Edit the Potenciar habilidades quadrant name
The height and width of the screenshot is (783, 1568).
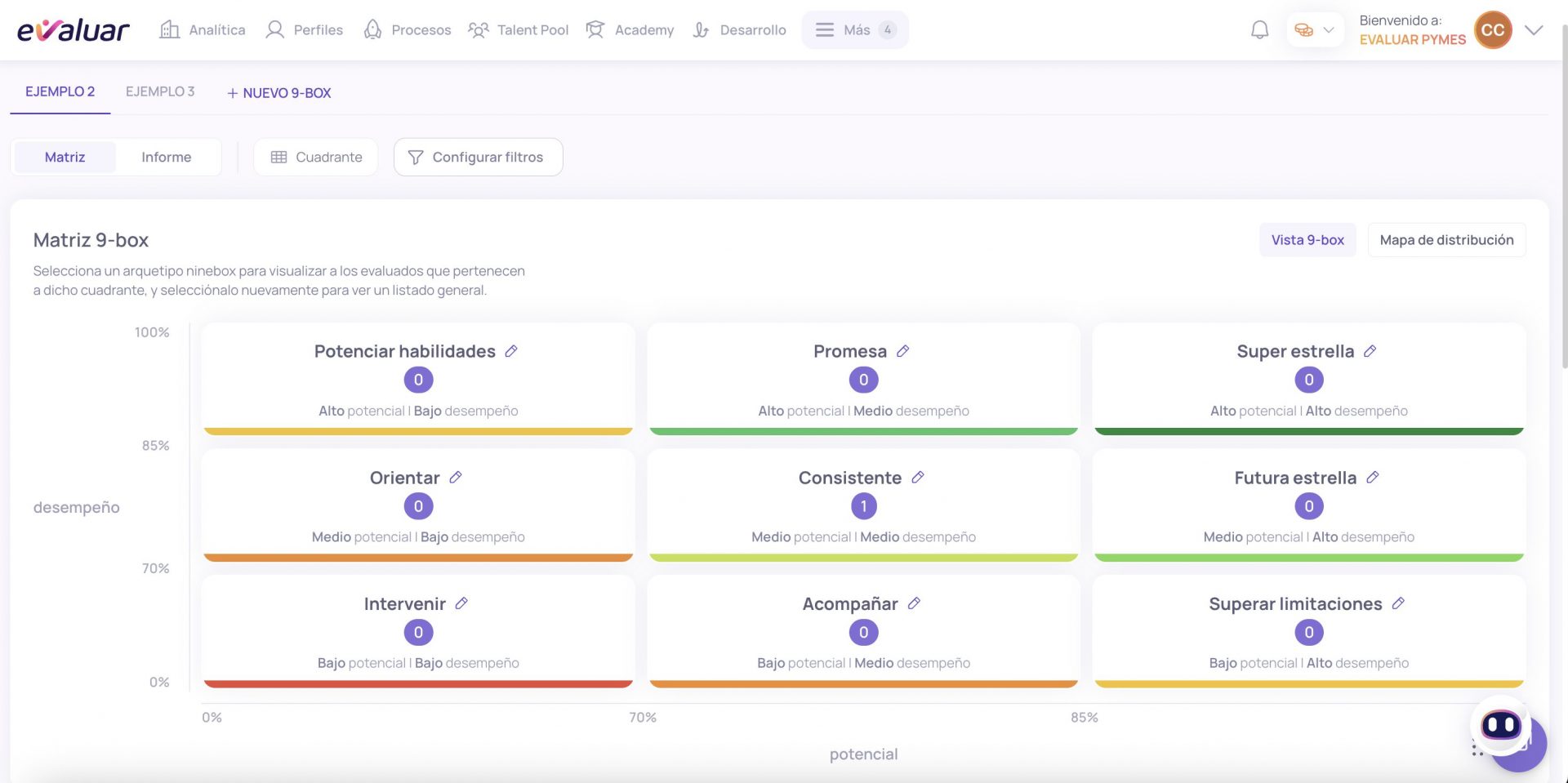coord(511,351)
